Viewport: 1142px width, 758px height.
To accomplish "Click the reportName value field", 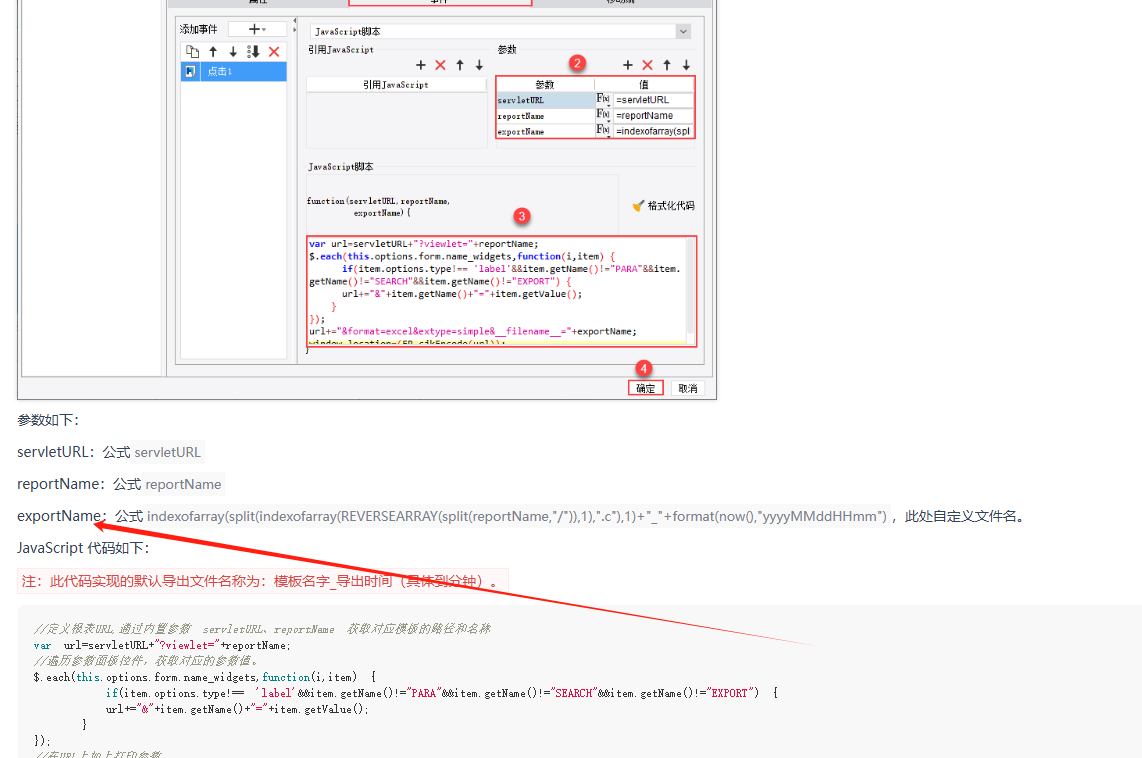I will point(653,116).
